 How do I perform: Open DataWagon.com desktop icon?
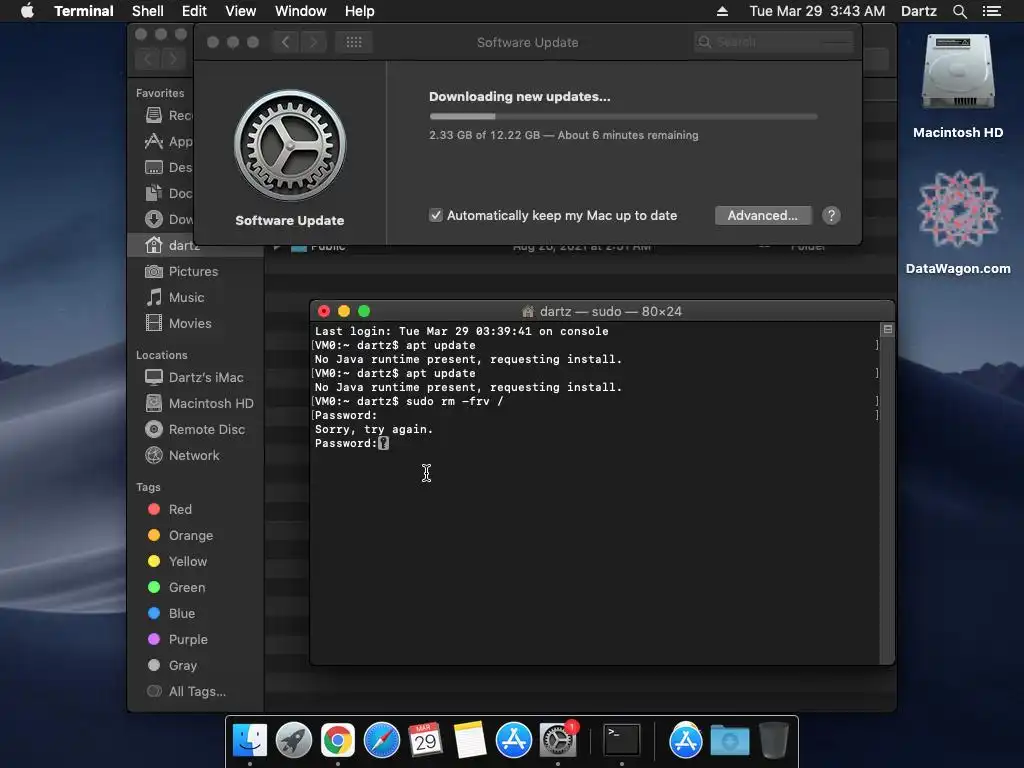[x=958, y=222]
